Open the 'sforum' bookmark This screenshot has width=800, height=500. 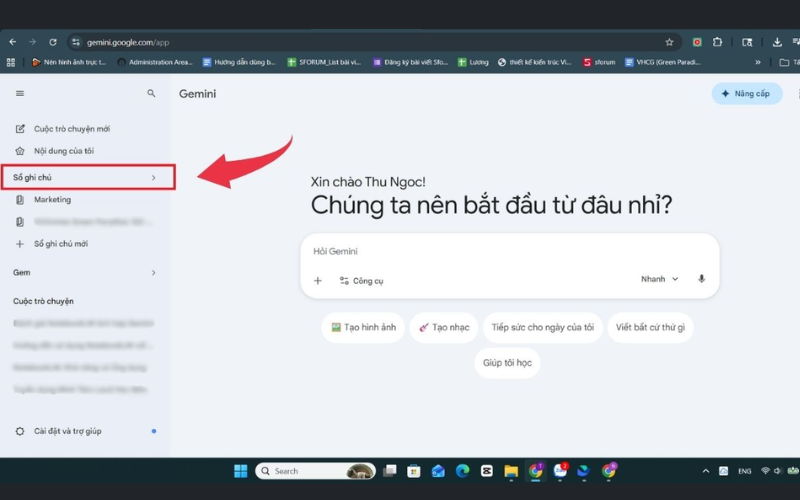(x=599, y=62)
